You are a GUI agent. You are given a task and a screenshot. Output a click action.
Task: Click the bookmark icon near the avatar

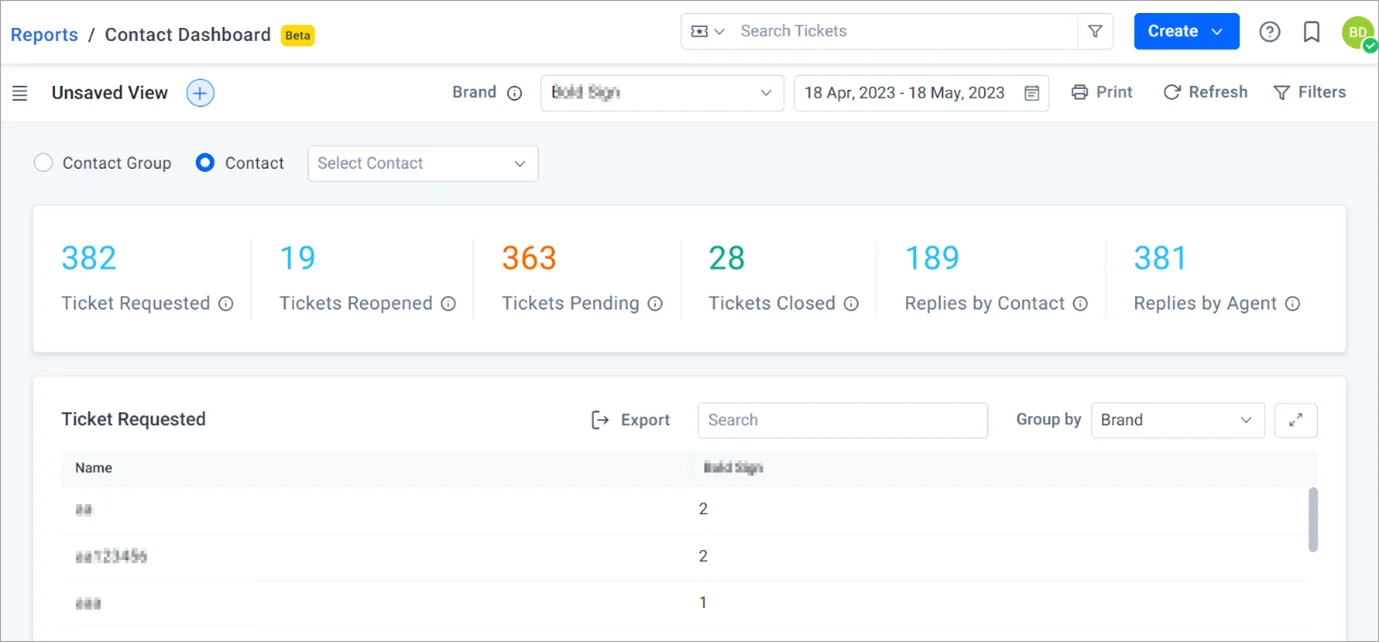coord(1311,31)
